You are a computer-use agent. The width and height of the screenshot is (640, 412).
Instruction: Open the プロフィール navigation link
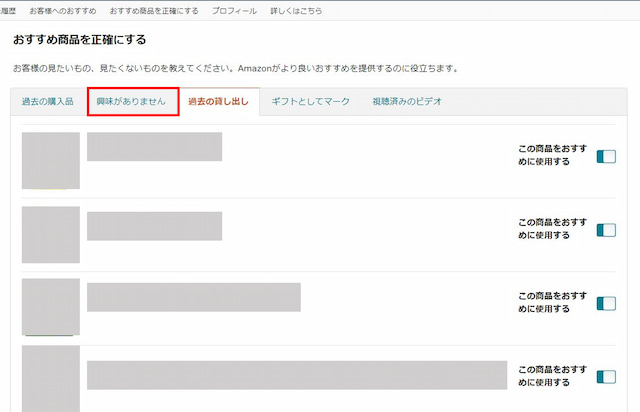(234, 11)
